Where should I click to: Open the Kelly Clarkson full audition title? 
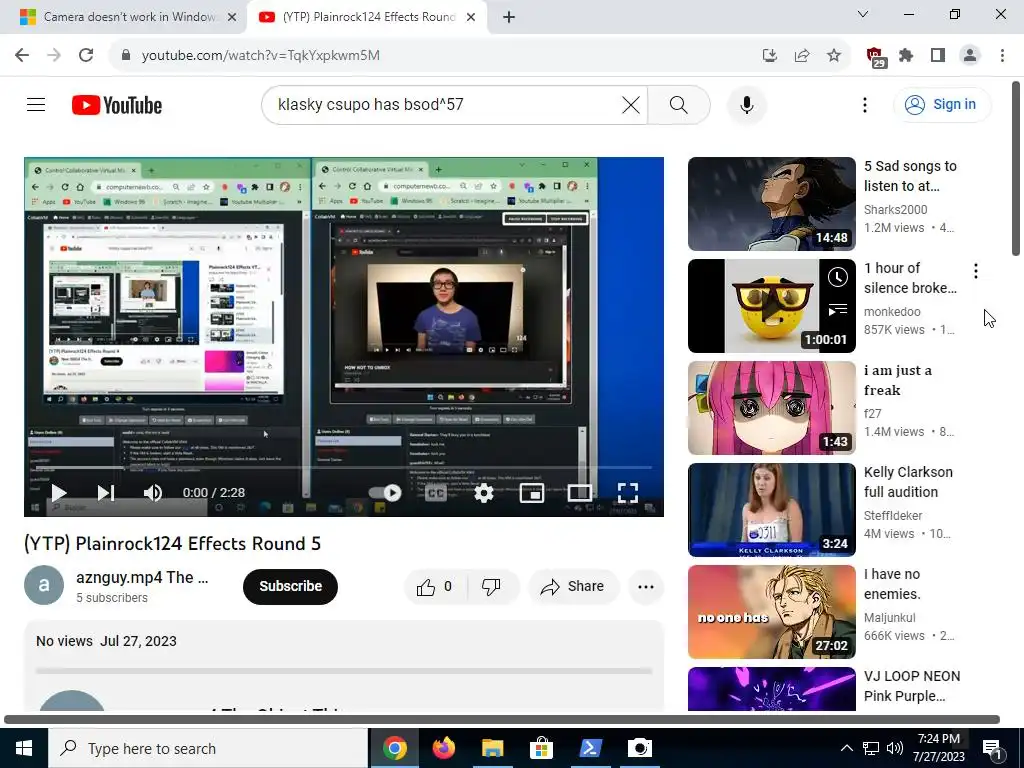point(908,482)
